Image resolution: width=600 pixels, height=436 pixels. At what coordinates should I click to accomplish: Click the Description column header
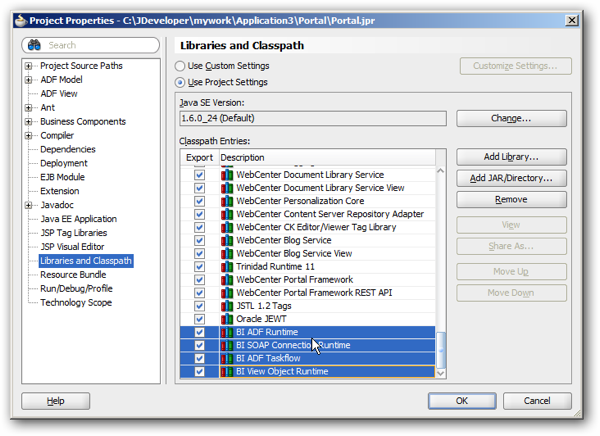coord(327,158)
